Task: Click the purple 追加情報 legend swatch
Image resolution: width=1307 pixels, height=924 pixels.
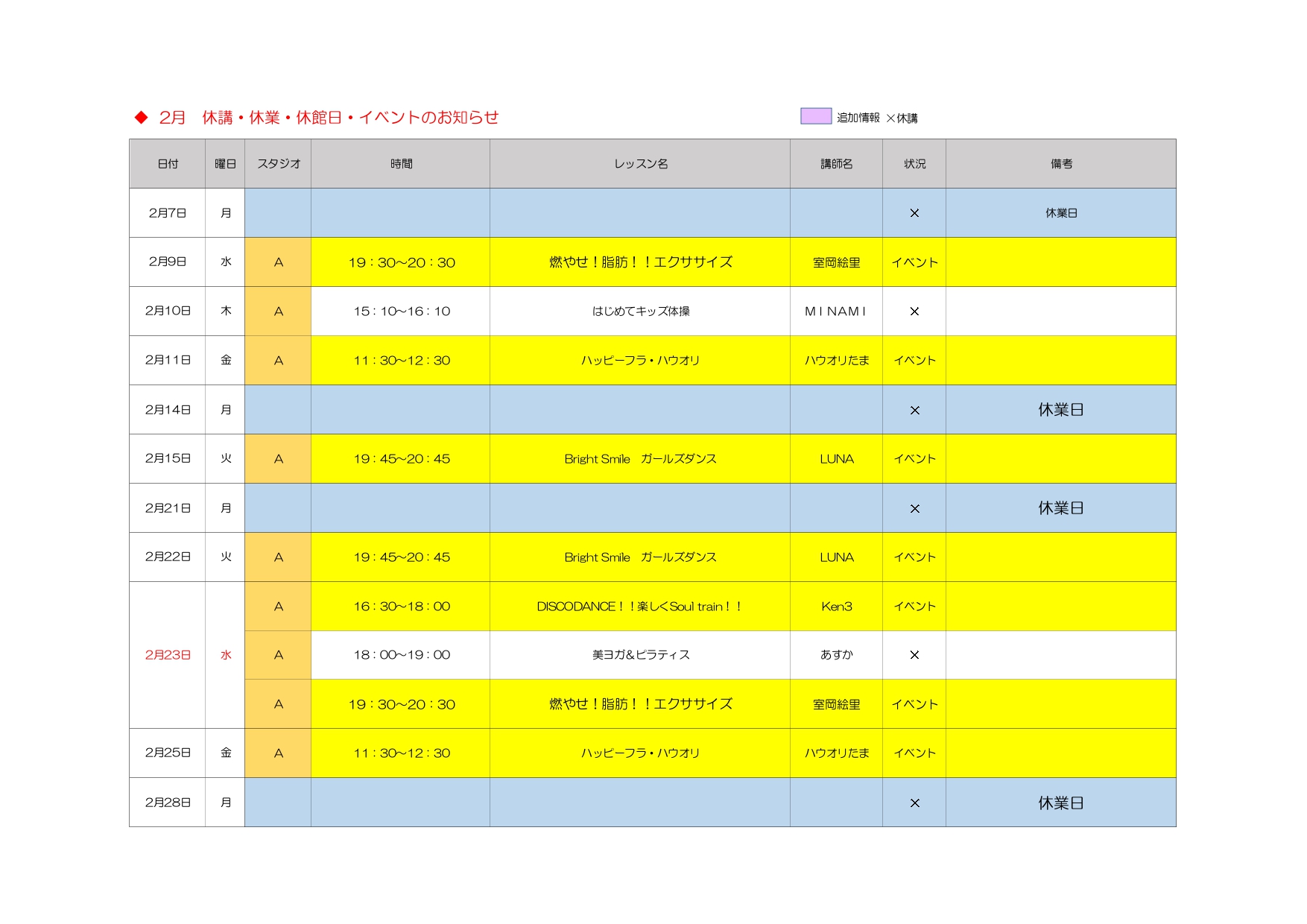Action: (x=816, y=116)
